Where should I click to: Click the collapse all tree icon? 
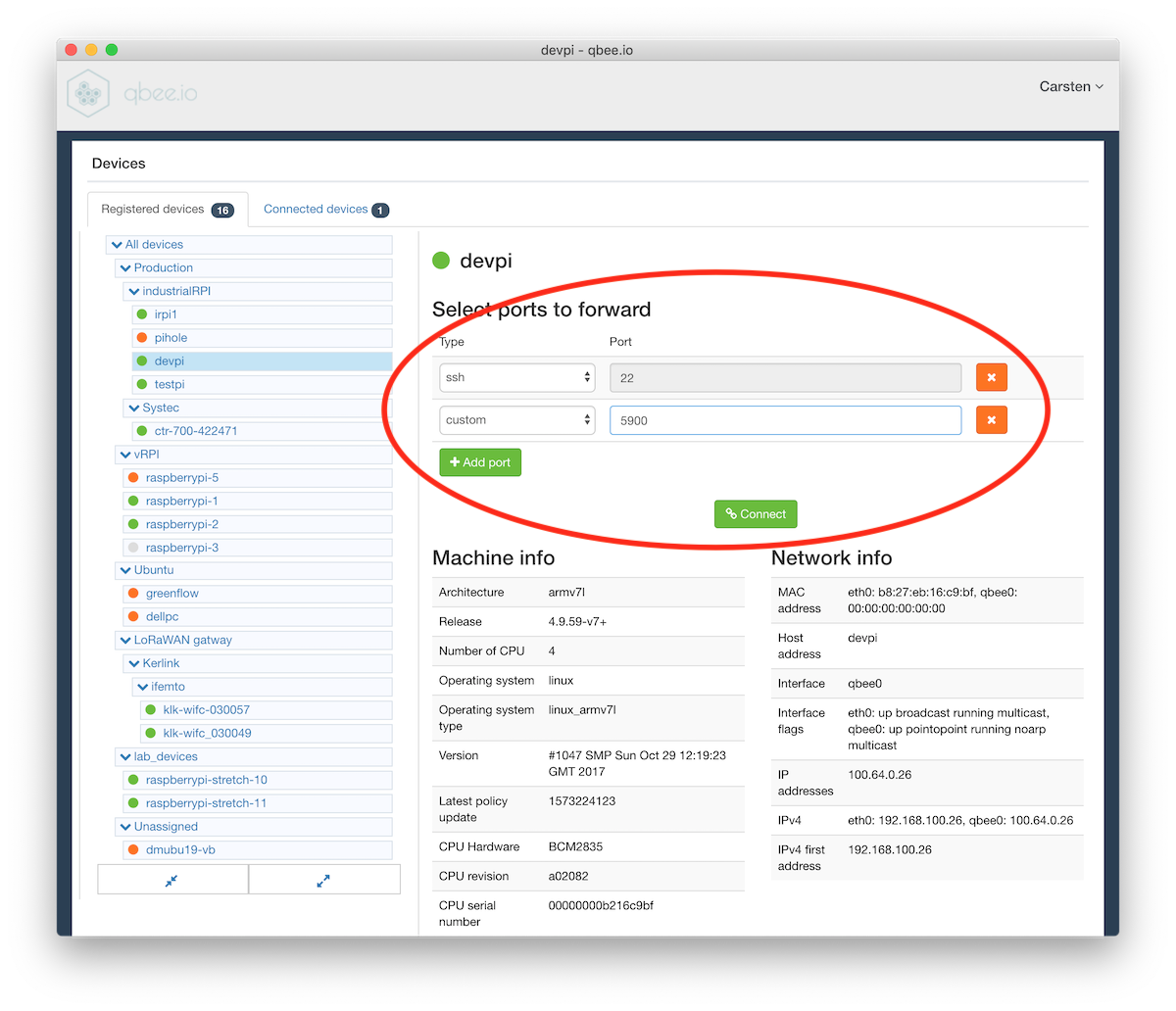(x=172, y=880)
